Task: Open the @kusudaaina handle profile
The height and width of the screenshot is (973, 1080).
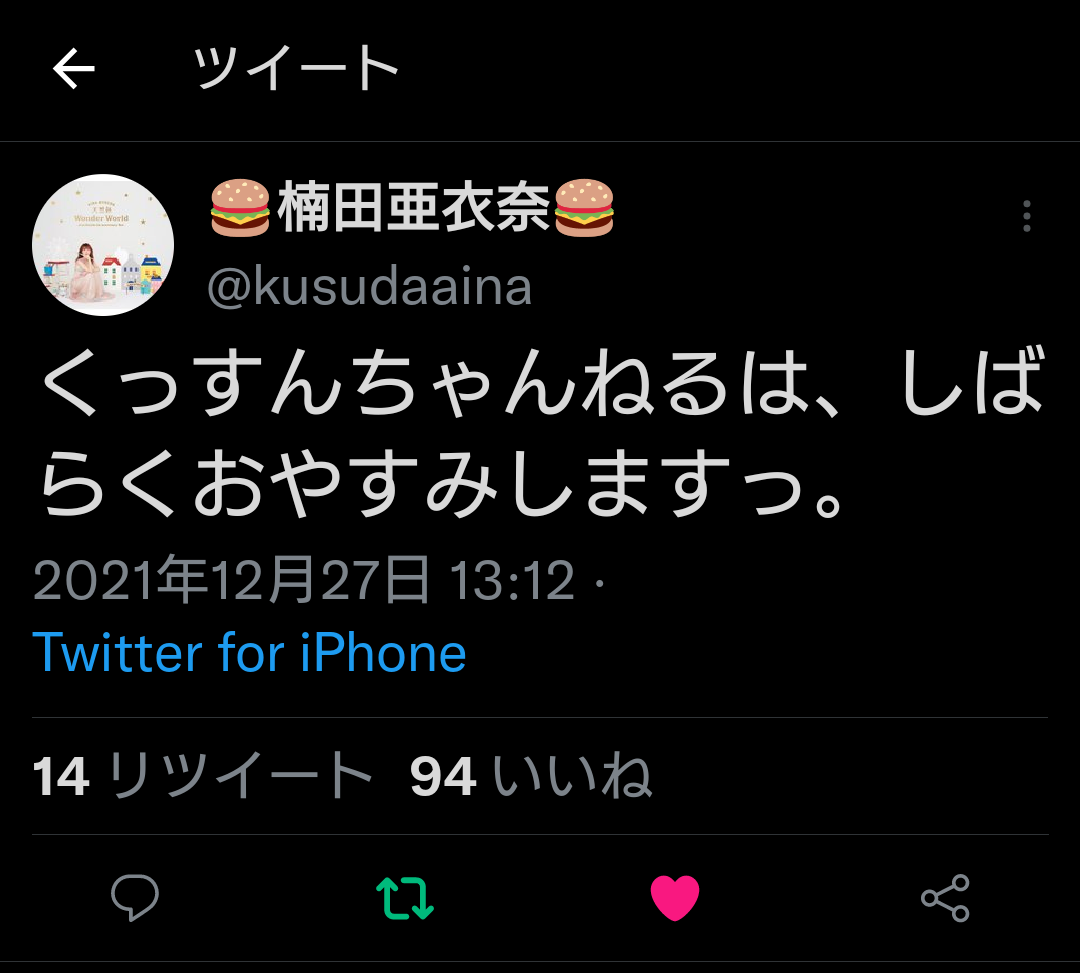Action: pyautogui.click(x=369, y=286)
